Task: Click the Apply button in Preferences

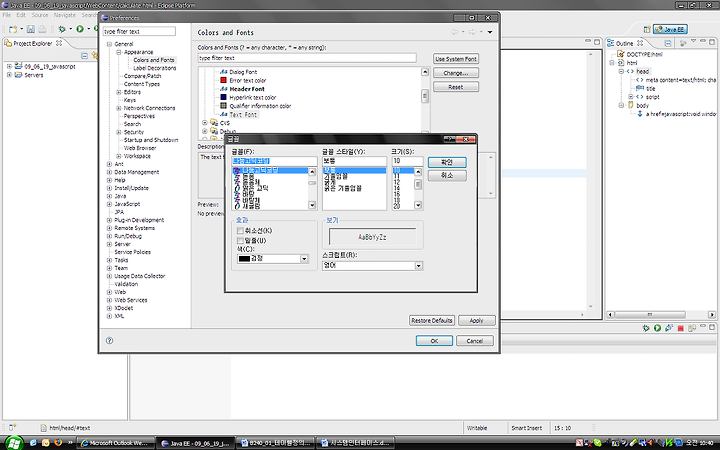Action: [477, 321]
